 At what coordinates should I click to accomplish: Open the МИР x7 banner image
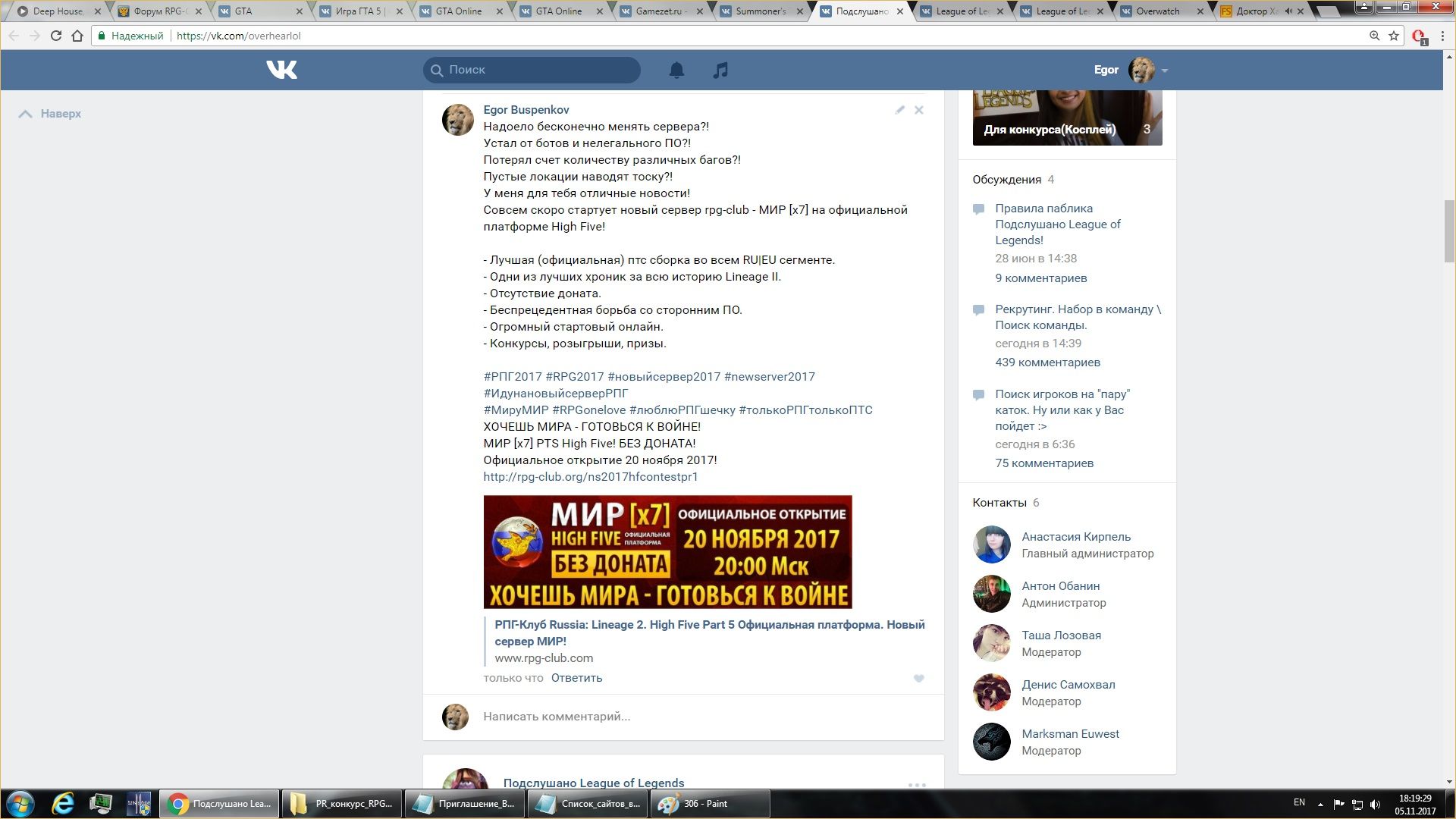coord(667,551)
